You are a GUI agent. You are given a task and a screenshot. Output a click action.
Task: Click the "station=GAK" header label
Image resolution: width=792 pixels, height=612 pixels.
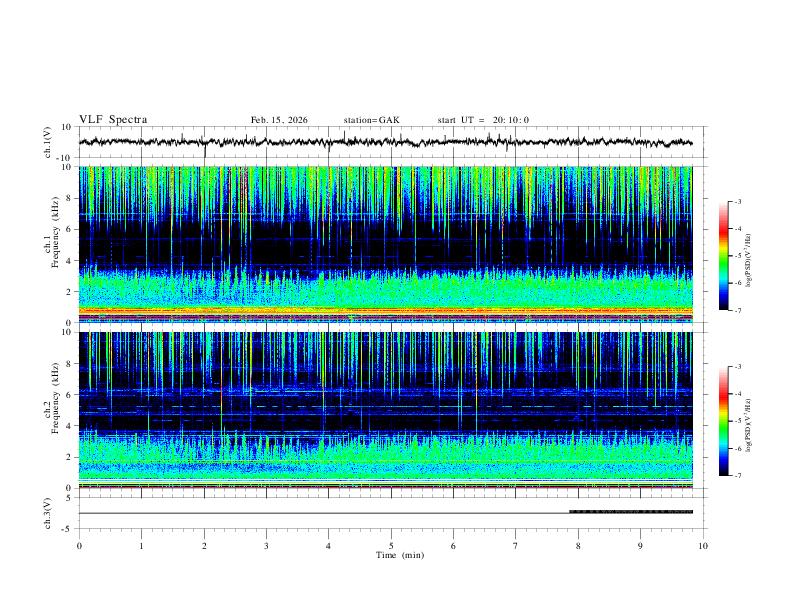click(371, 120)
